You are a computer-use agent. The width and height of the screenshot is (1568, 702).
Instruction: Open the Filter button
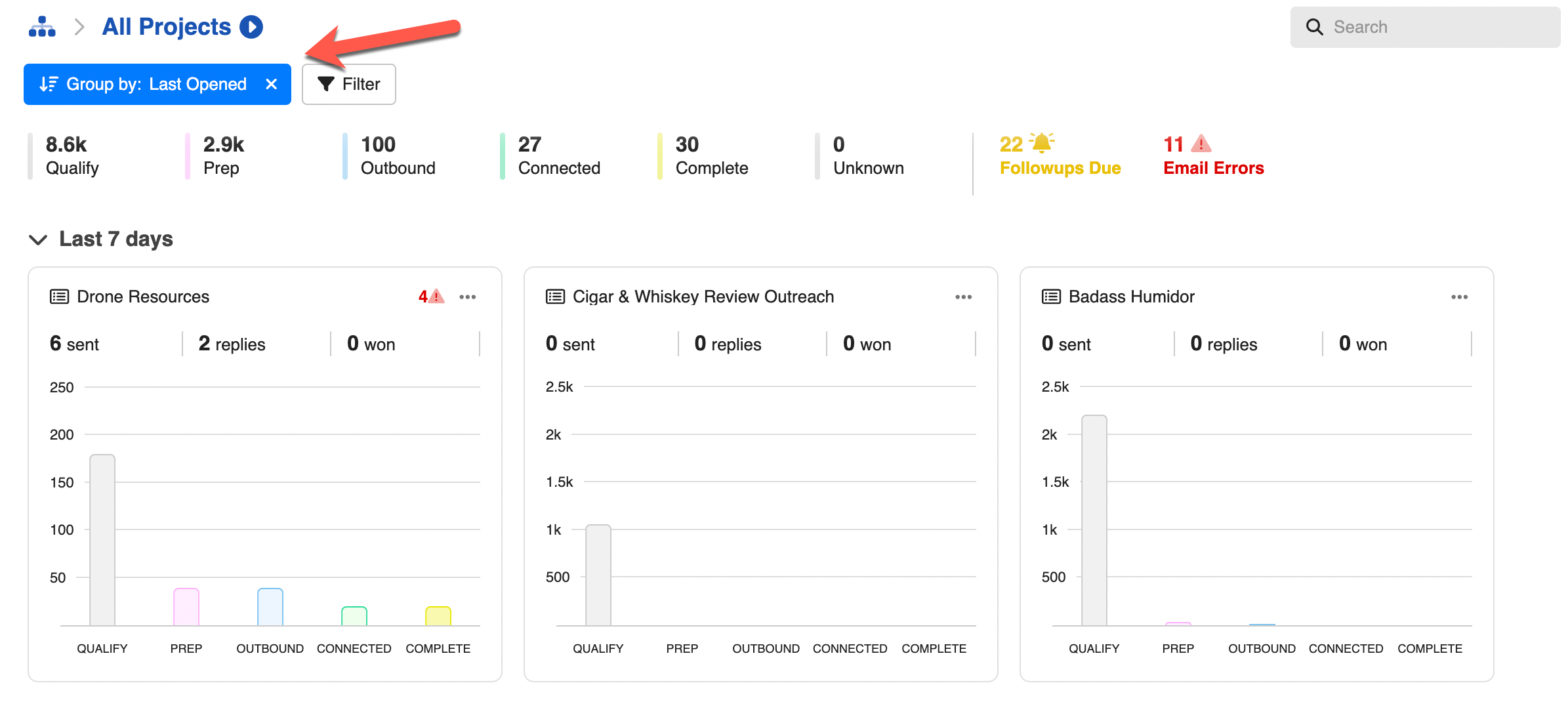(x=348, y=84)
